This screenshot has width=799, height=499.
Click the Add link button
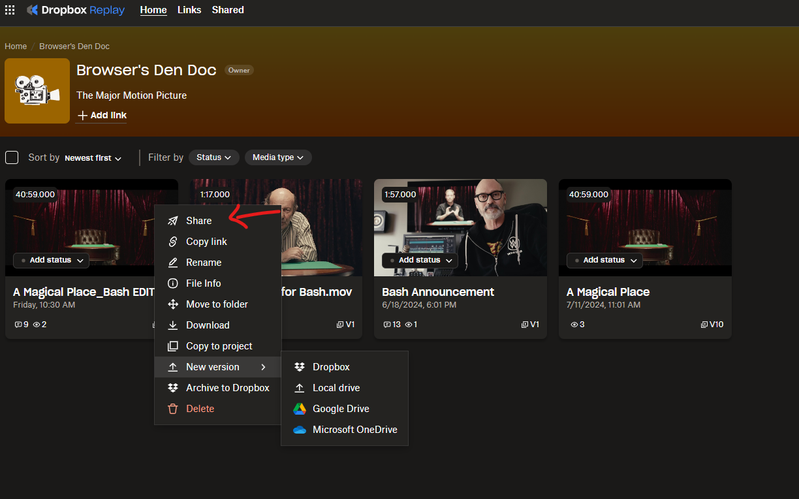point(102,116)
